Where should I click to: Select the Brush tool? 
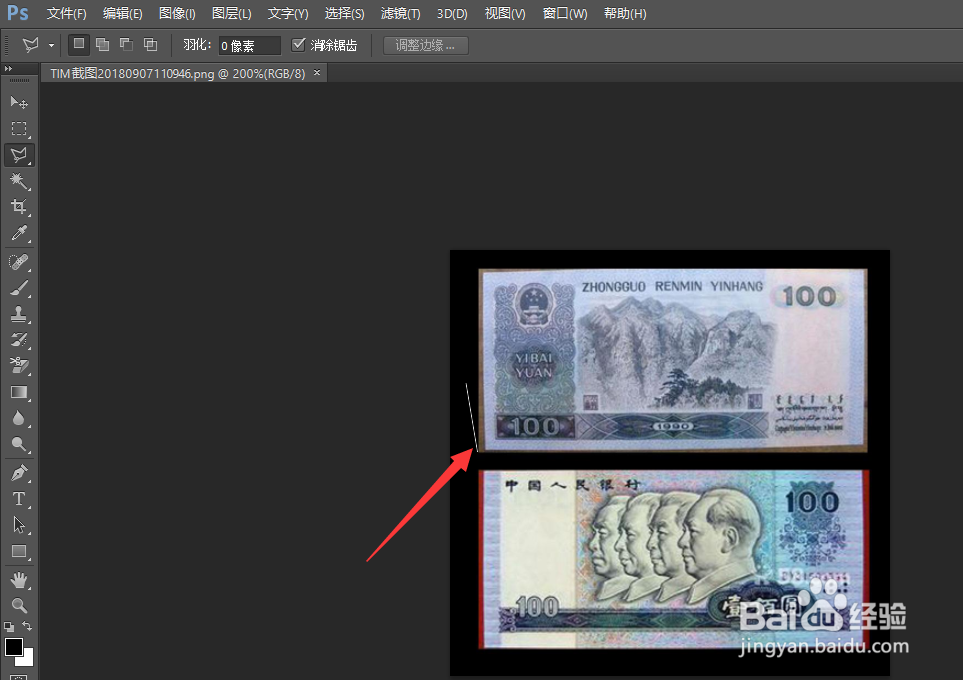pyautogui.click(x=18, y=288)
